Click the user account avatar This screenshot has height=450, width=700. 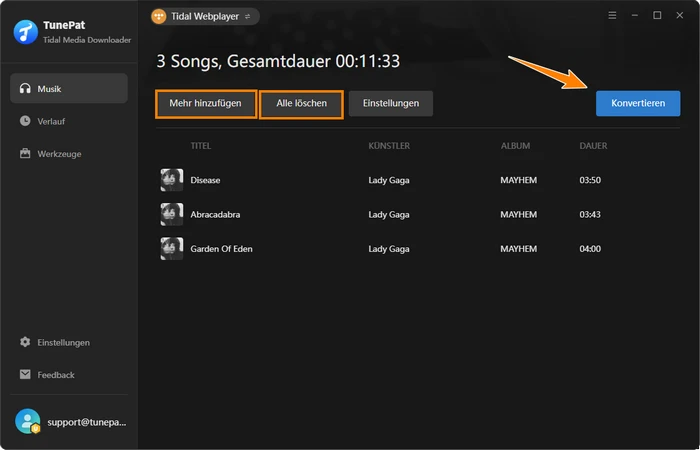[x=28, y=421]
